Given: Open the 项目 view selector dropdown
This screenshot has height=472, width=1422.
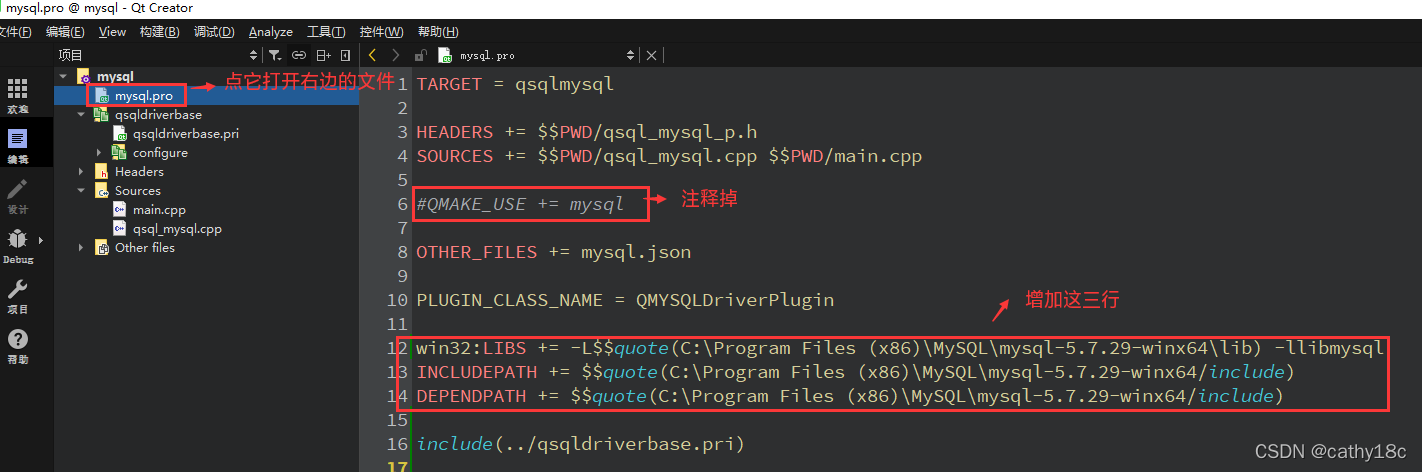Looking at the screenshot, I should pos(253,56).
